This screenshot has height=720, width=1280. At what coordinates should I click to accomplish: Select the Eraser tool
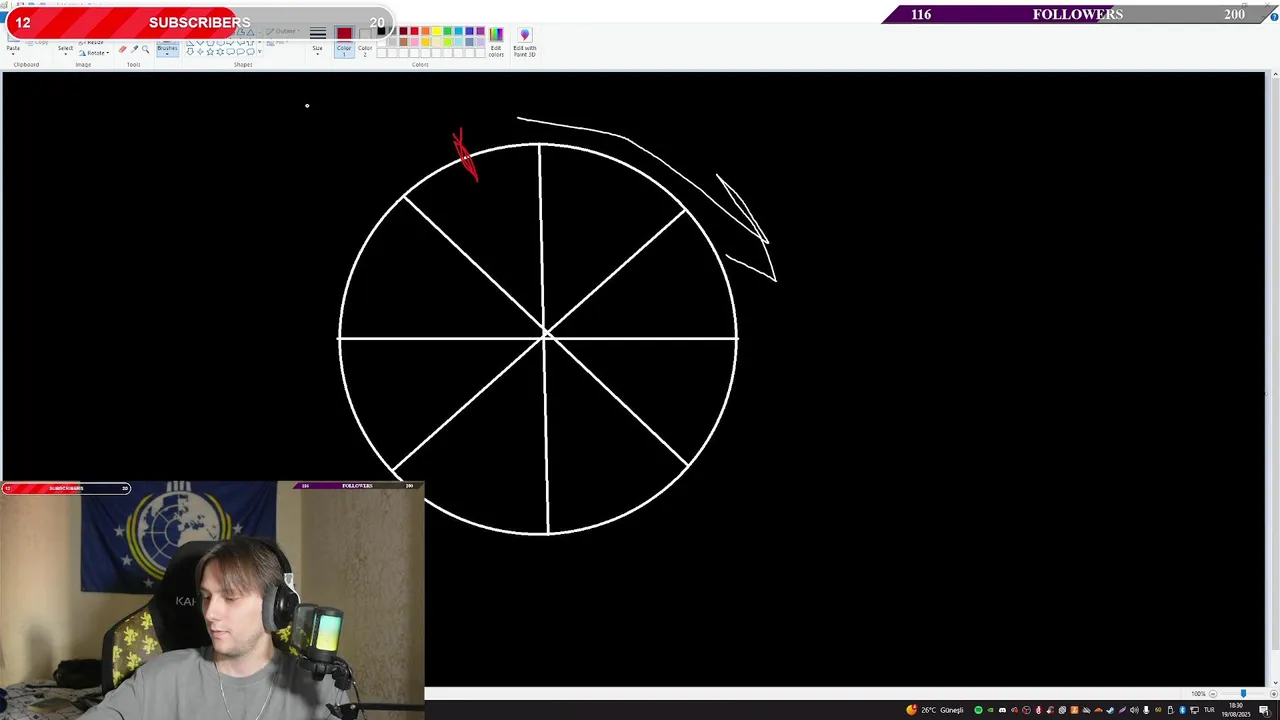[122, 49]
